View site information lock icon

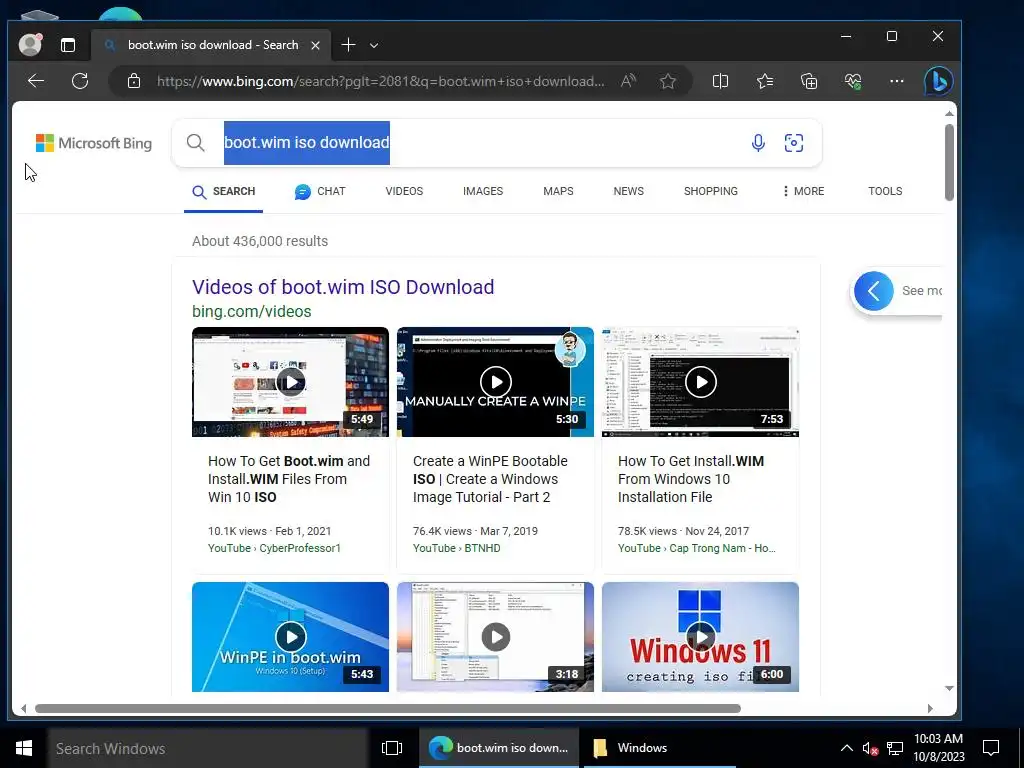click(x=134, y=81)
